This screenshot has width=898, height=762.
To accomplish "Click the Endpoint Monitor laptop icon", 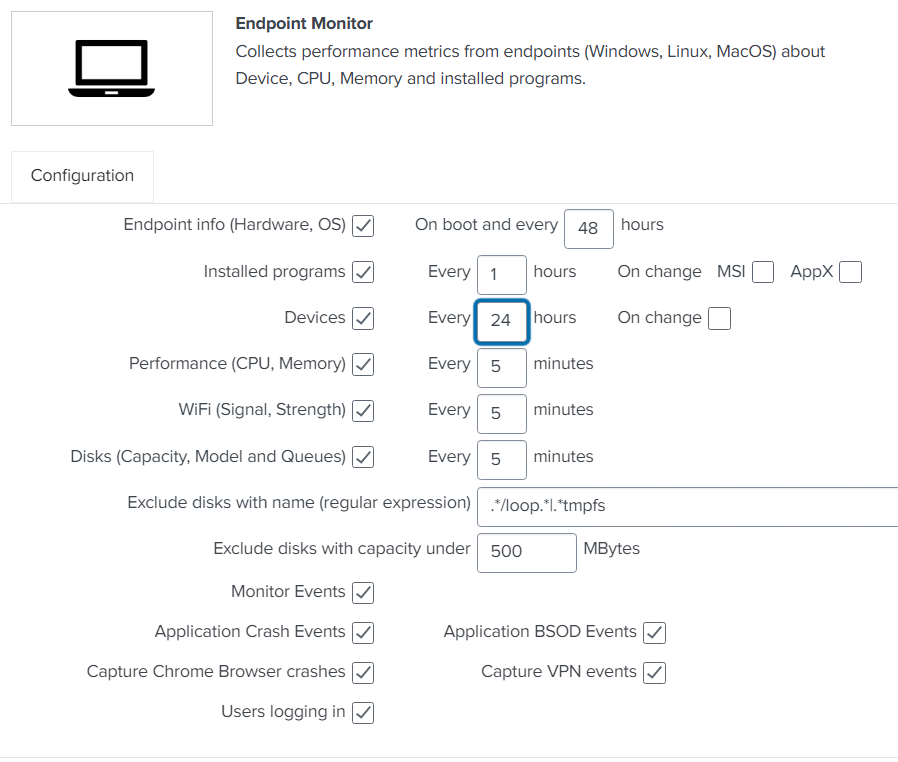I will pos(111,68).
